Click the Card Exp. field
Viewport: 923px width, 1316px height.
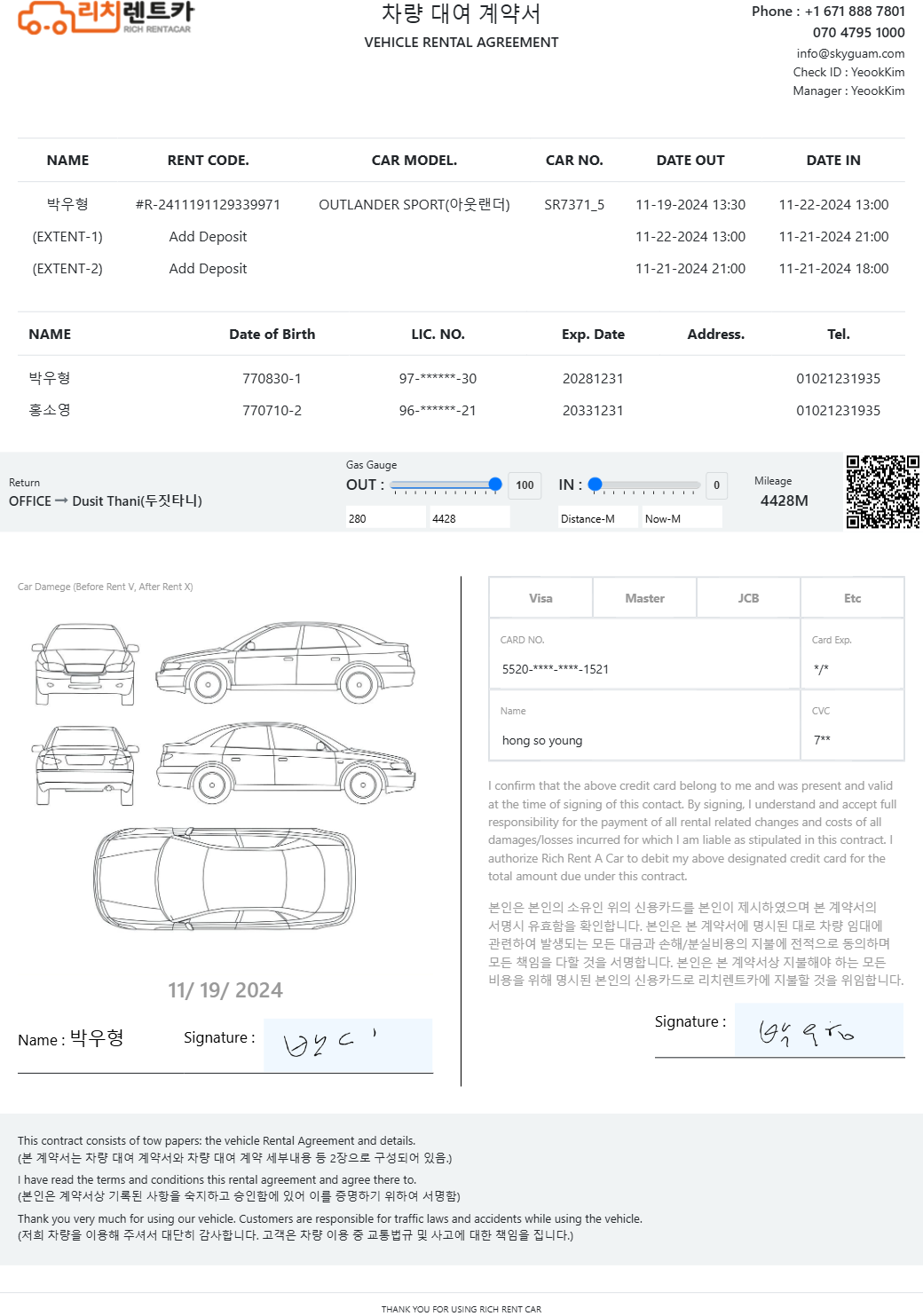[x=852, y=654]
